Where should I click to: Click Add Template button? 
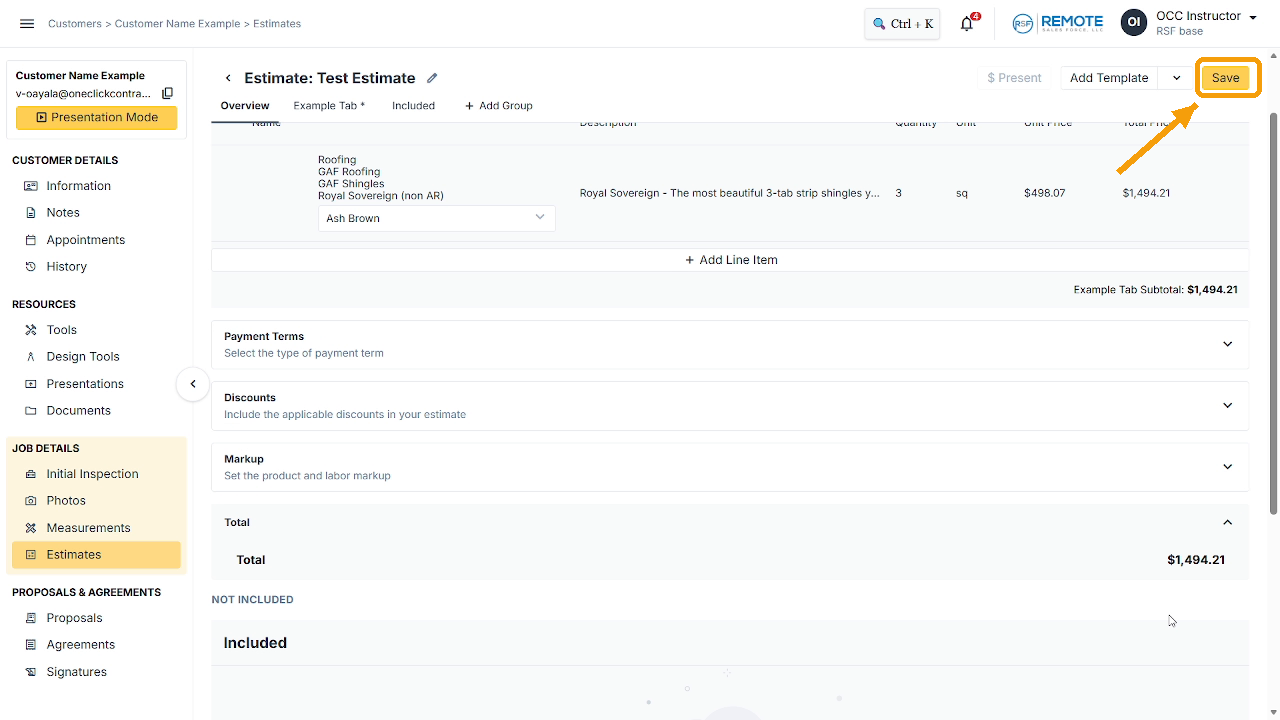1109,78
